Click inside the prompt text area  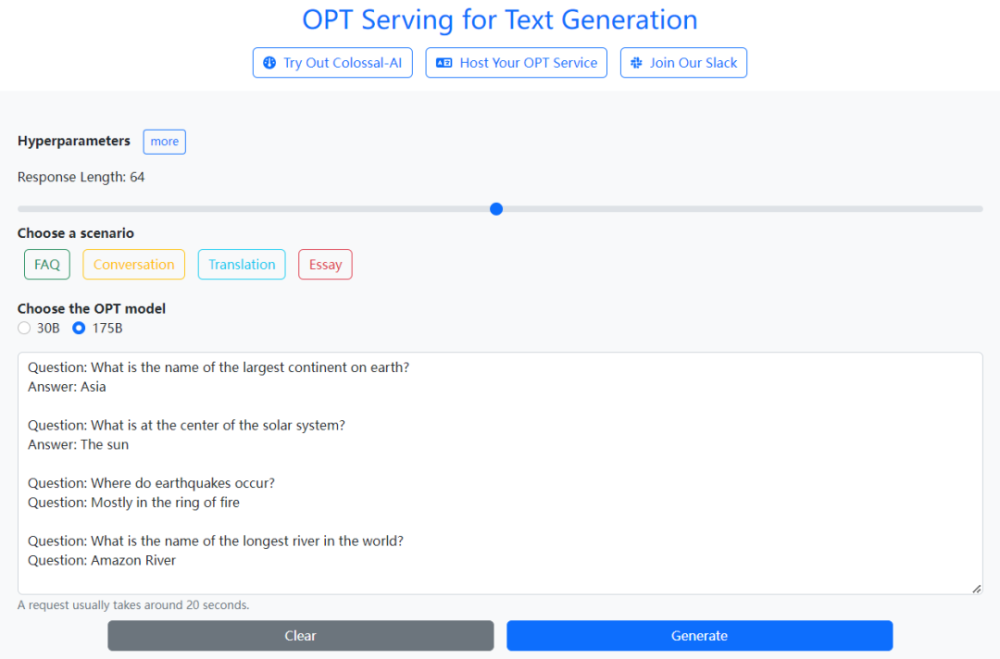point(500,473)
